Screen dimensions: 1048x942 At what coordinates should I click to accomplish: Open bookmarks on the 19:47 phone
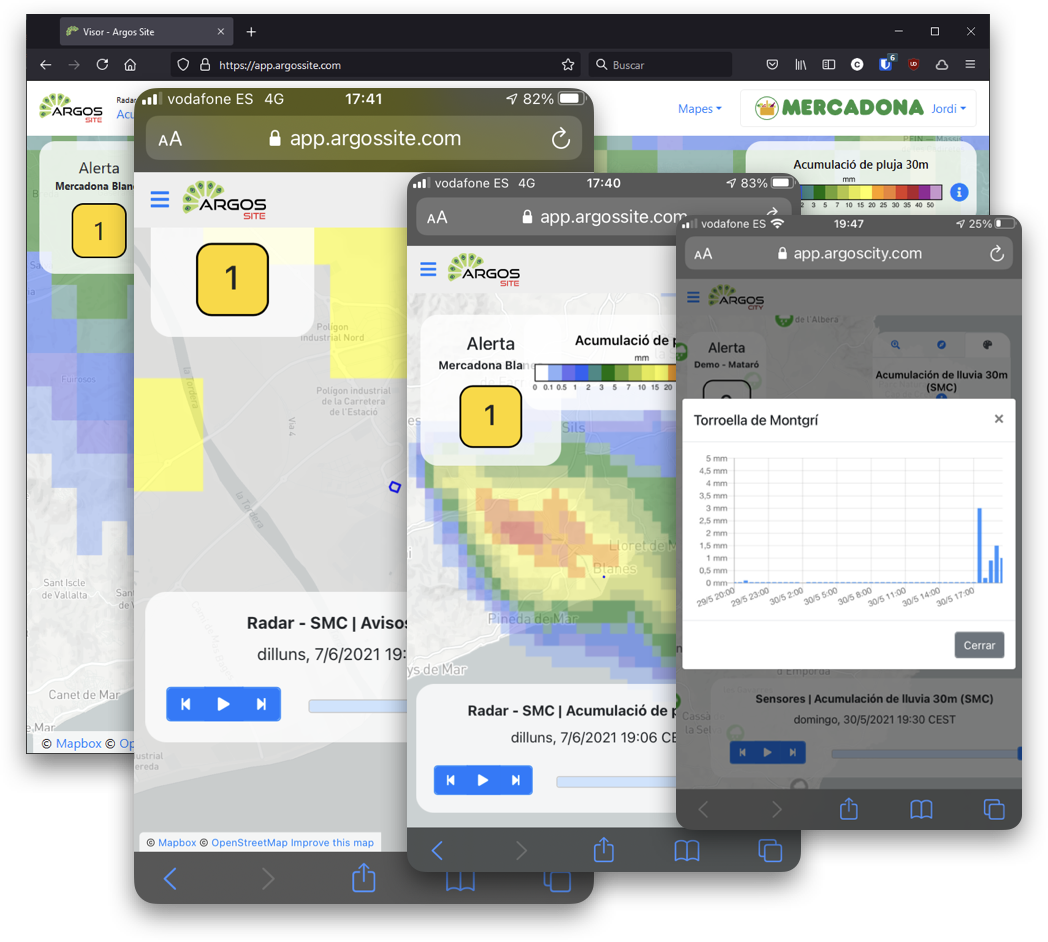pyautogui.click(x=921, y=810)
